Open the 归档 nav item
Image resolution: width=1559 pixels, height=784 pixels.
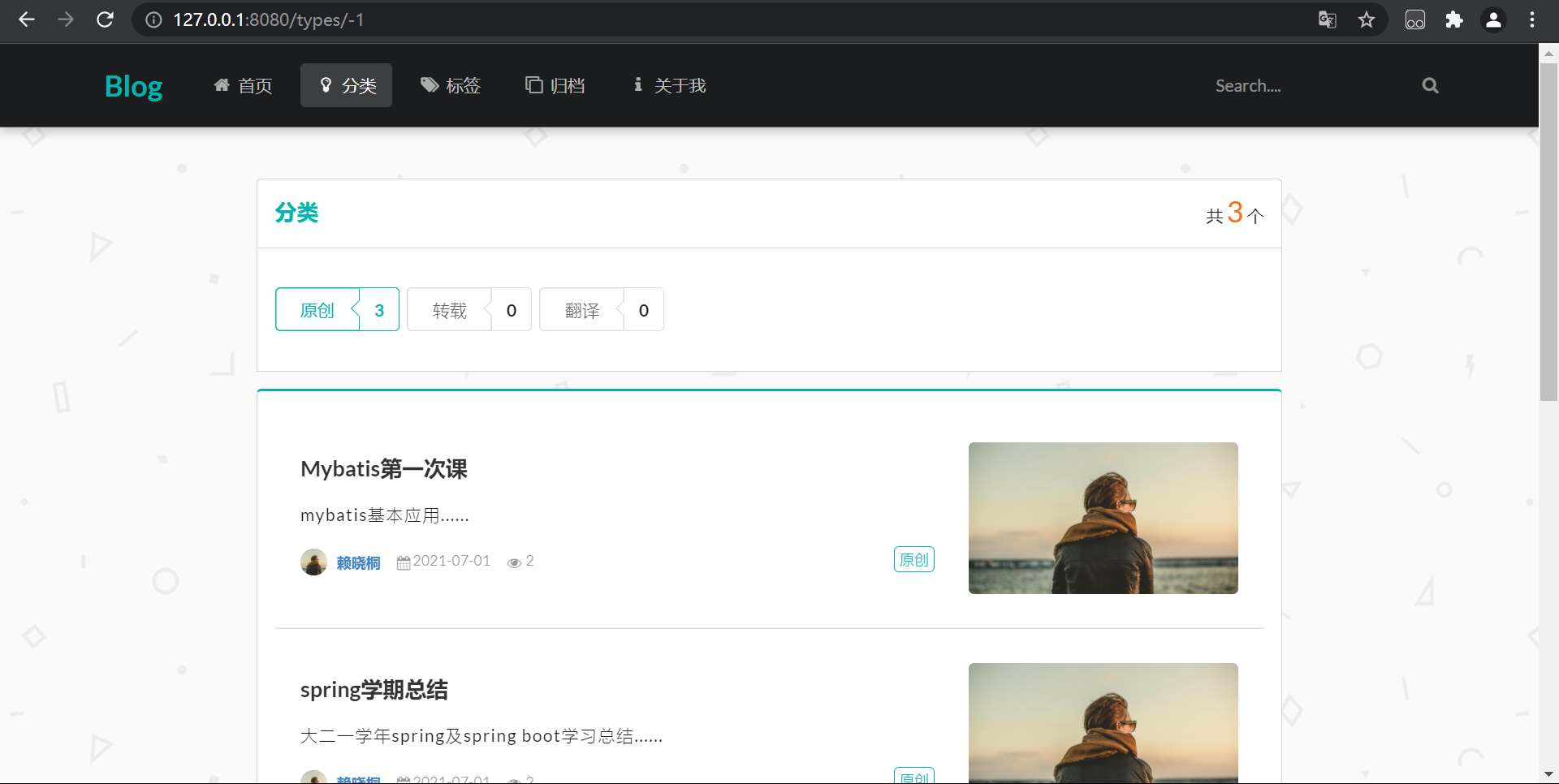[x=555, y=85]
